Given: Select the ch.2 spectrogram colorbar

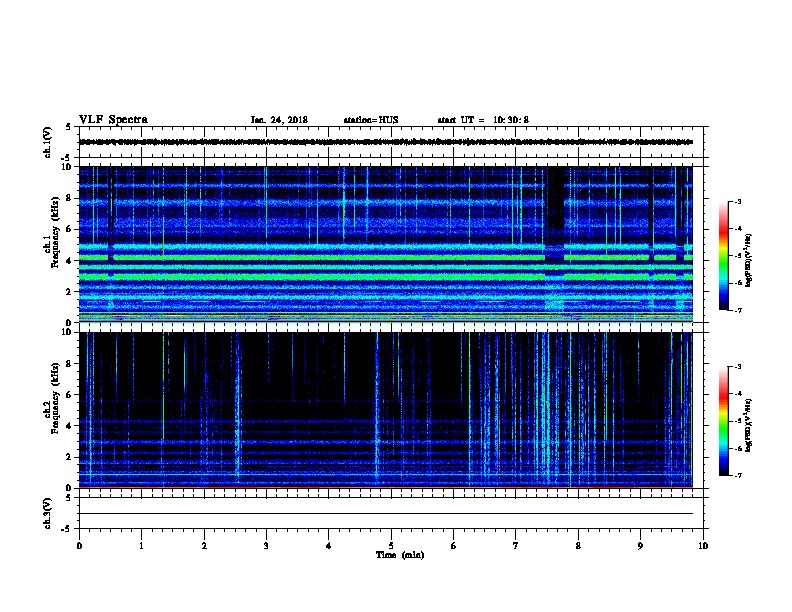Looking at the screenshot, I should [723, 421].
